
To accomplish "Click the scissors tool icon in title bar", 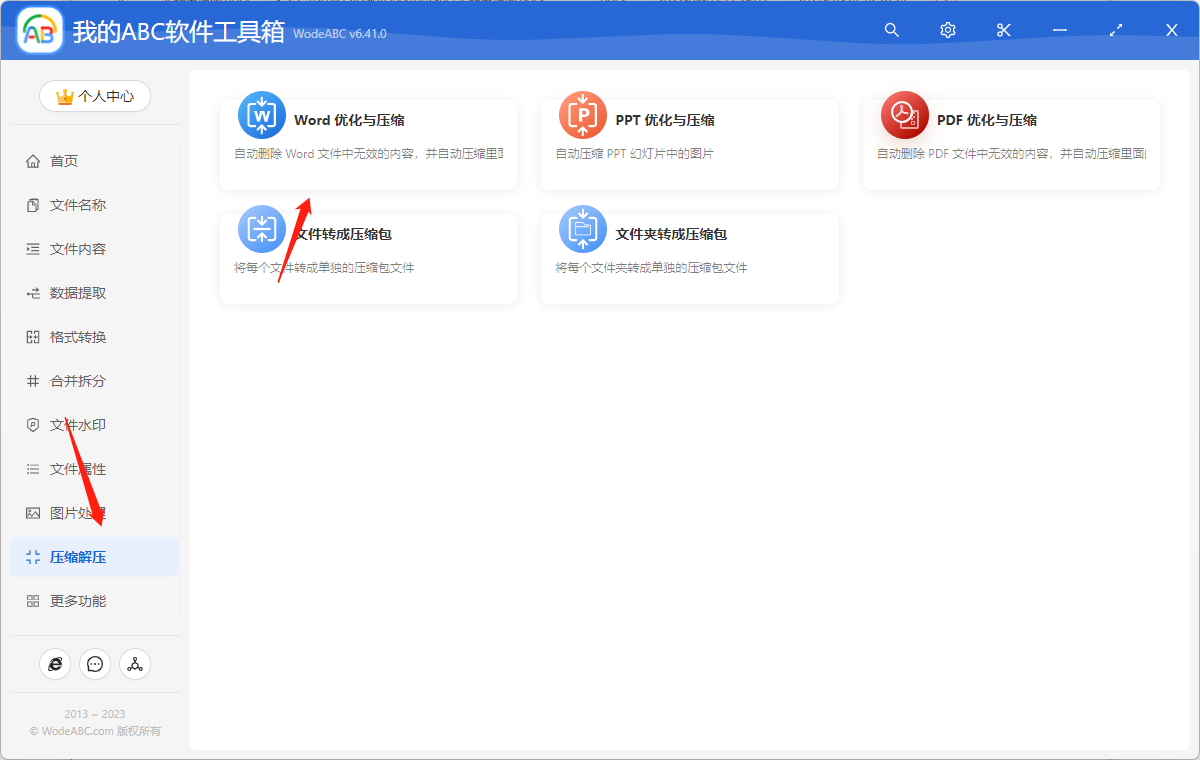I will tap(1003, 30).
